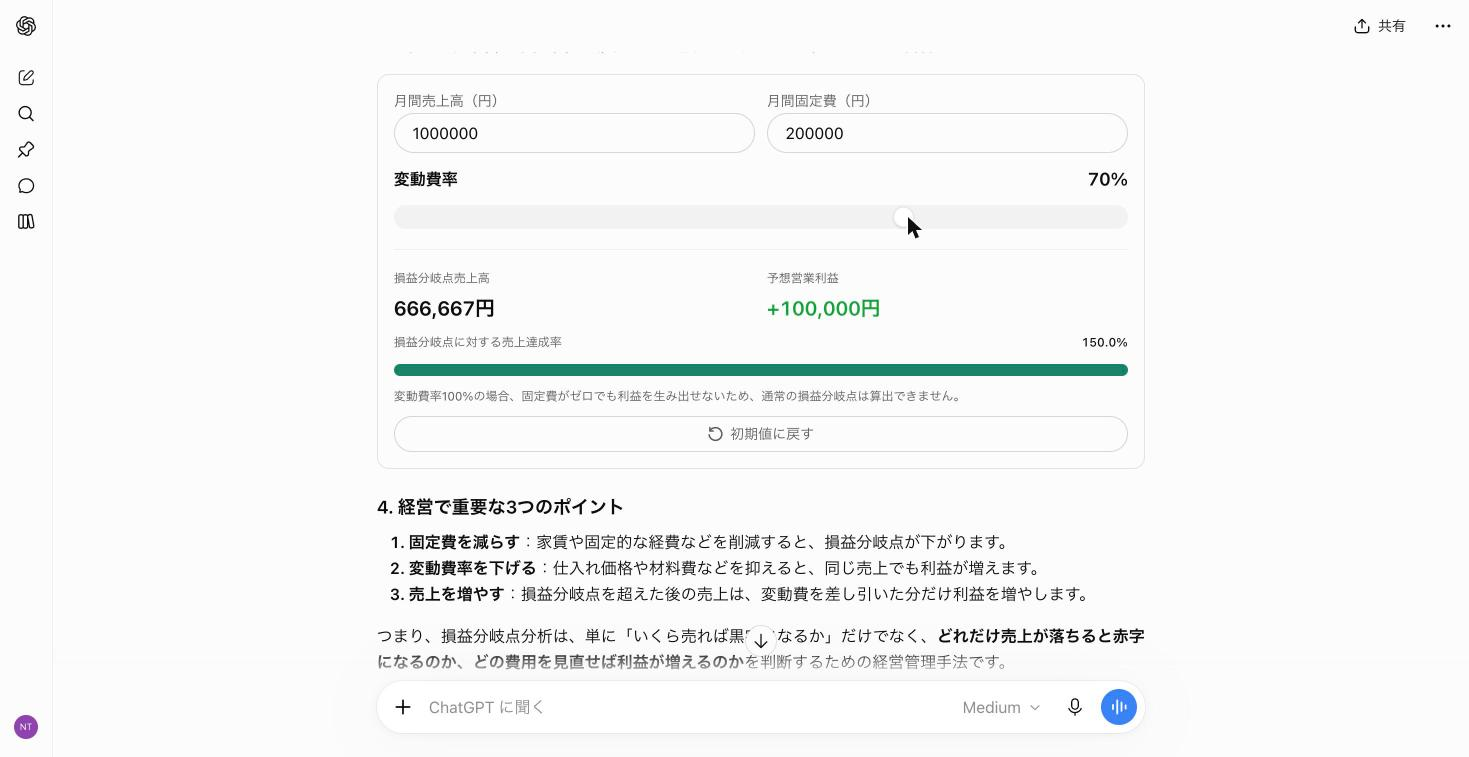Screen dimensions: 1469x757
Task: Click the microphone dictation icon
Action: click(1075, 707)
